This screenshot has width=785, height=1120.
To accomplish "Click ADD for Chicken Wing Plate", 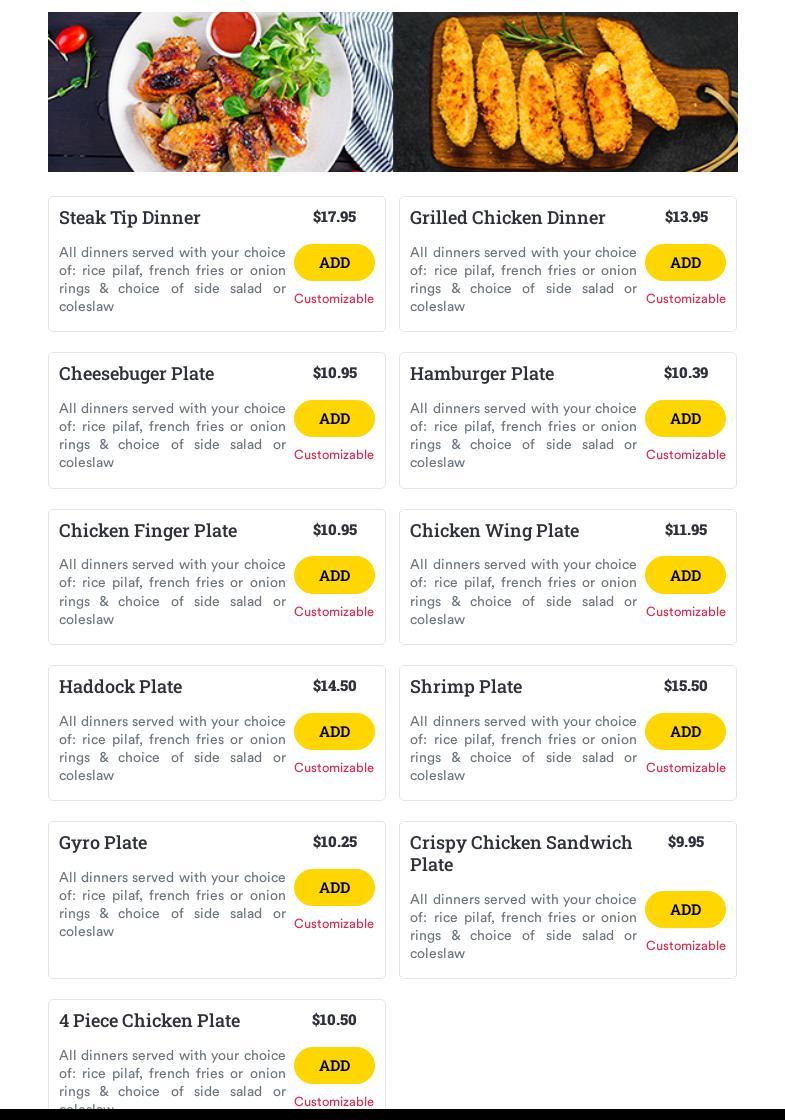I will [685, 575].
